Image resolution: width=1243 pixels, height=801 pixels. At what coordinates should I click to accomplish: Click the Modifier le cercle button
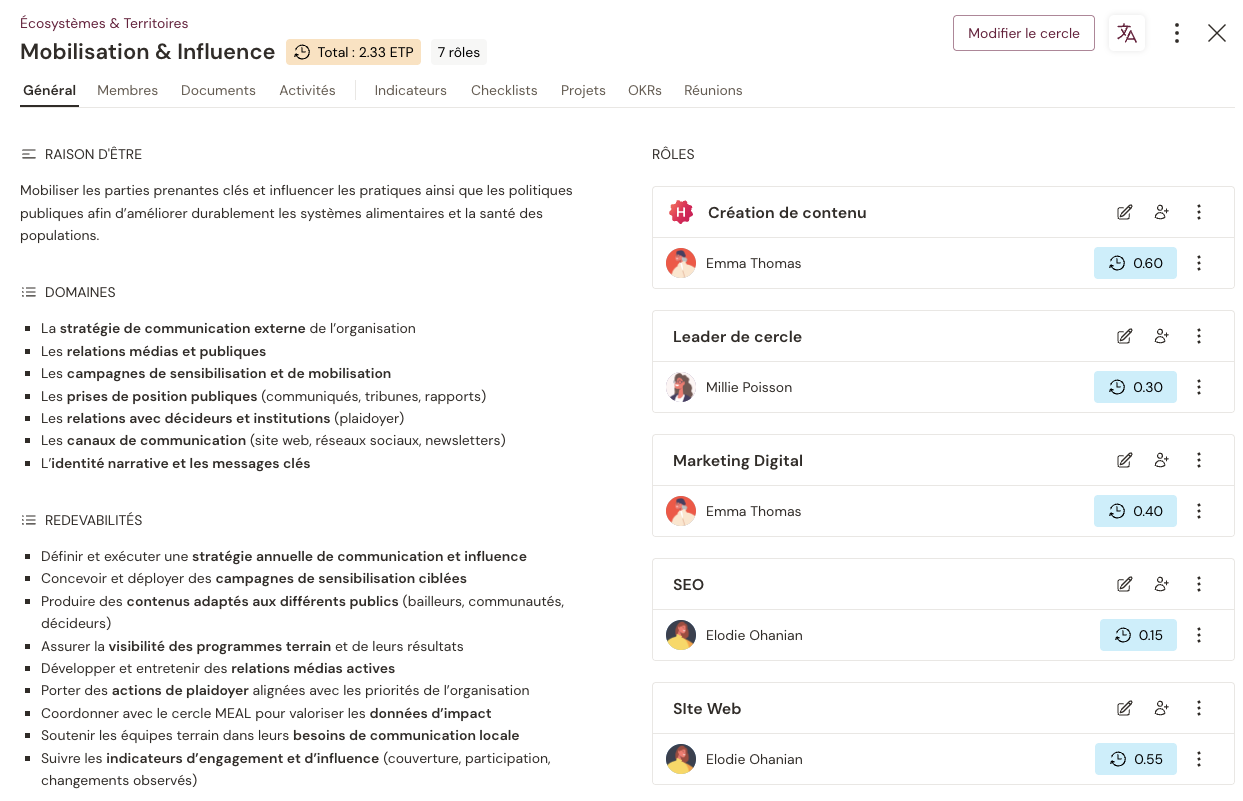point(1023,33)
